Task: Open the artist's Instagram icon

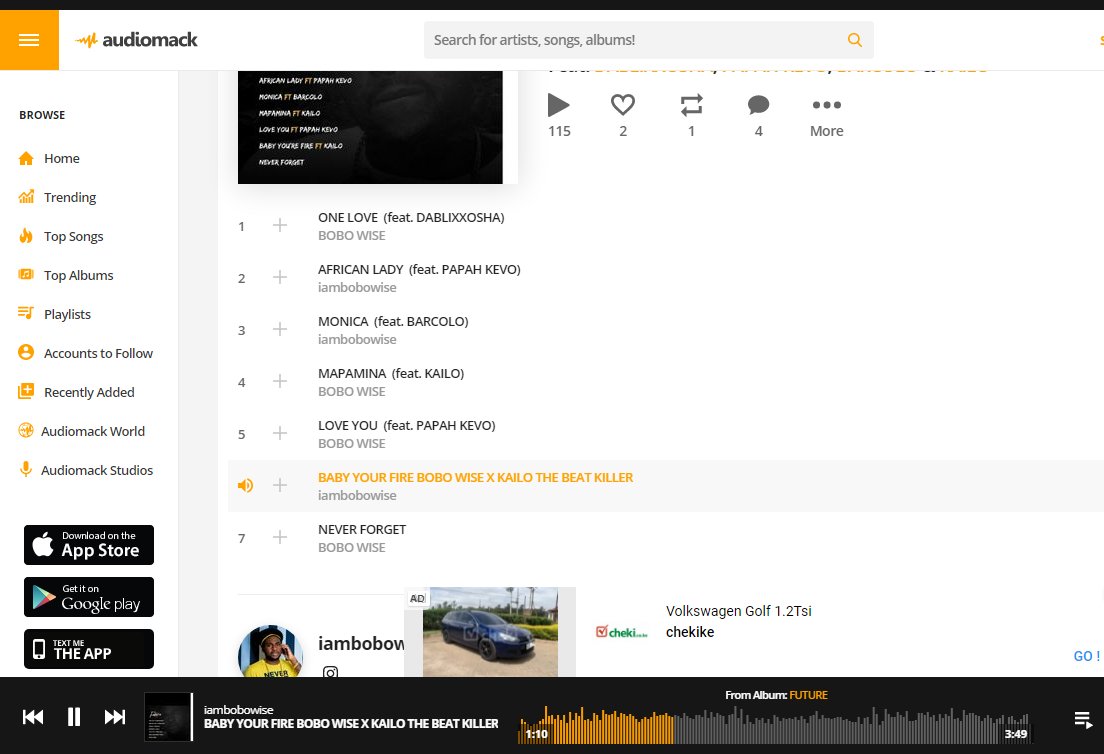Action: point(330,672)
